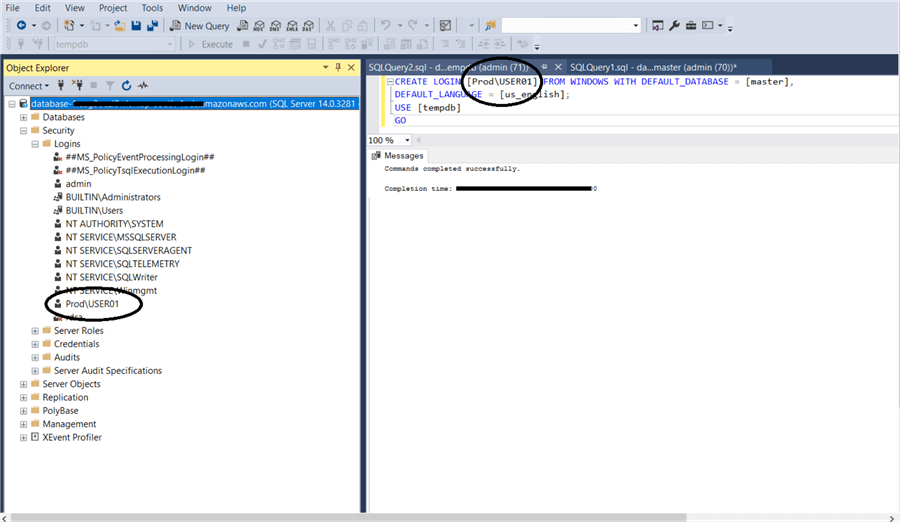The width and height of the screenshot is (900, 522).
Task: Open the Connect dropdown in Object Explorer
Action: (29, 86)
